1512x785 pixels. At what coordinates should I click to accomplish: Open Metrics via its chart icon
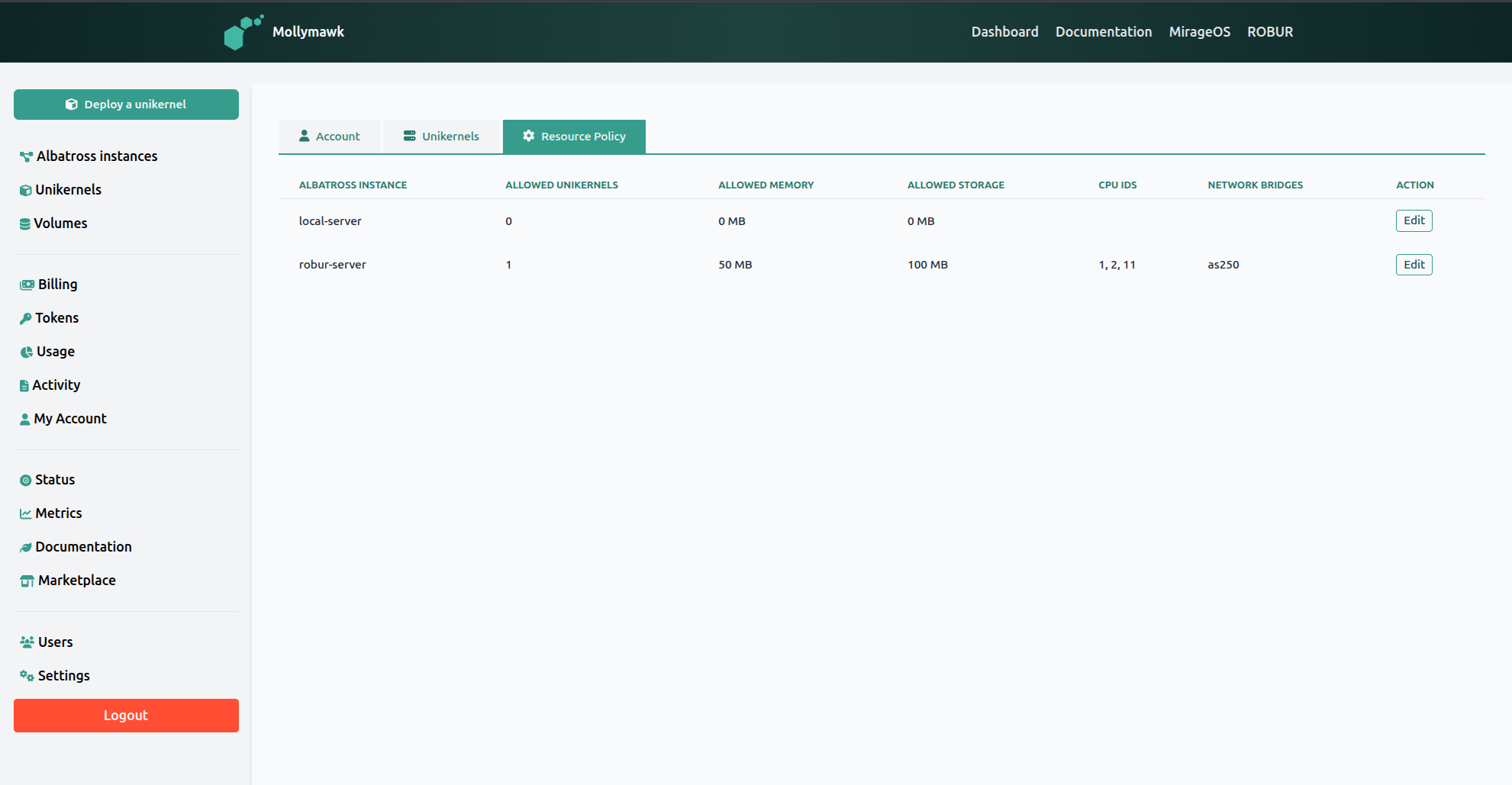point(25,513)
